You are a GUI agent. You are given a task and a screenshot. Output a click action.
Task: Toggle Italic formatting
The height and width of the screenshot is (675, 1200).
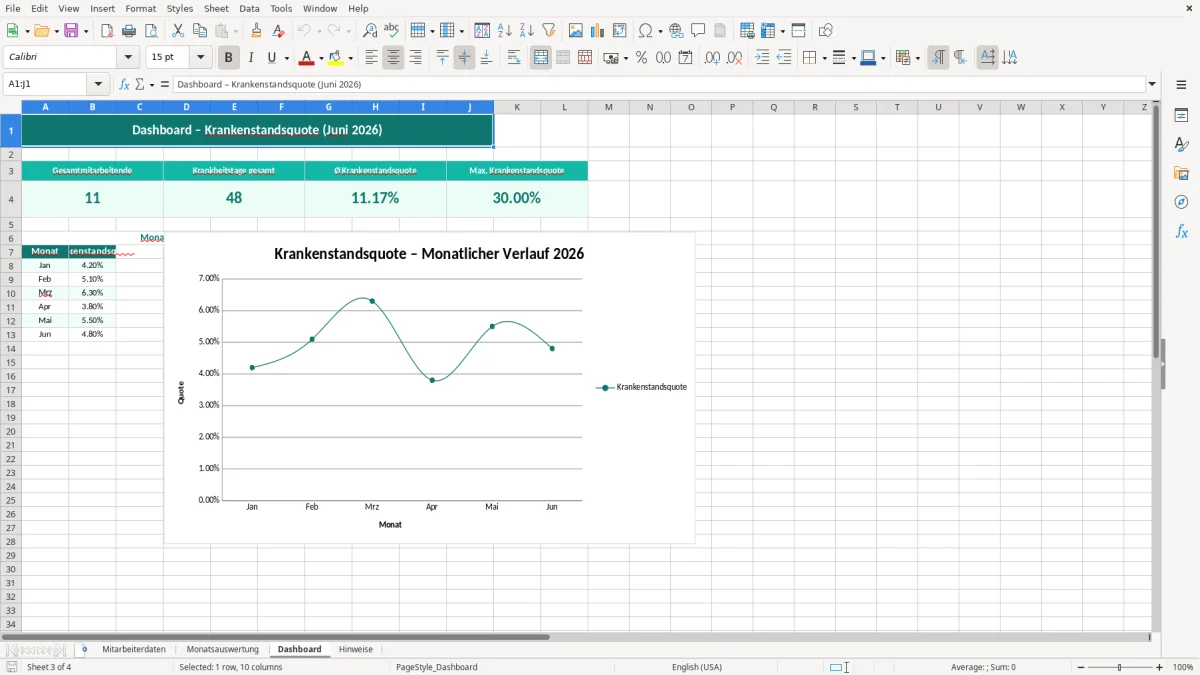coord(251,58)
